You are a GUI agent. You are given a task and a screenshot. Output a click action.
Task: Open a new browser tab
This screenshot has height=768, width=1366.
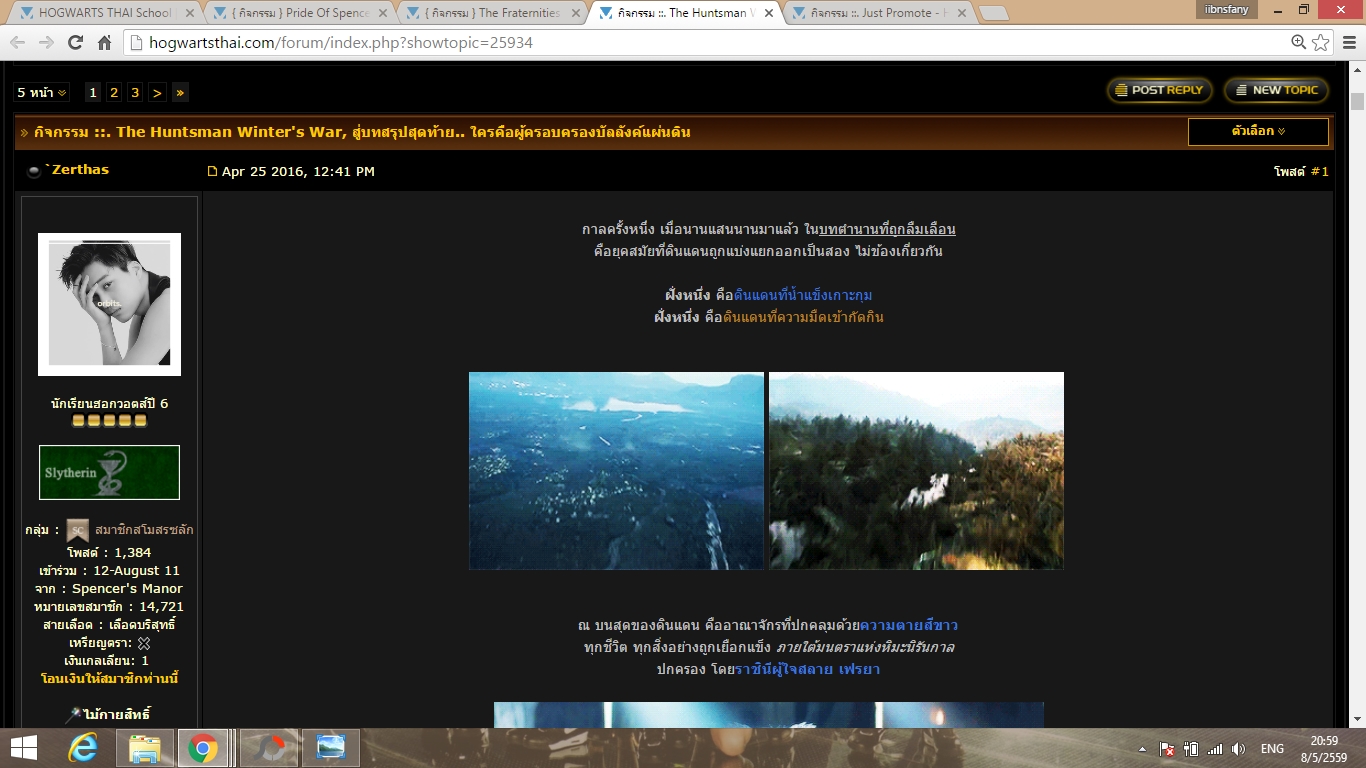993,13
